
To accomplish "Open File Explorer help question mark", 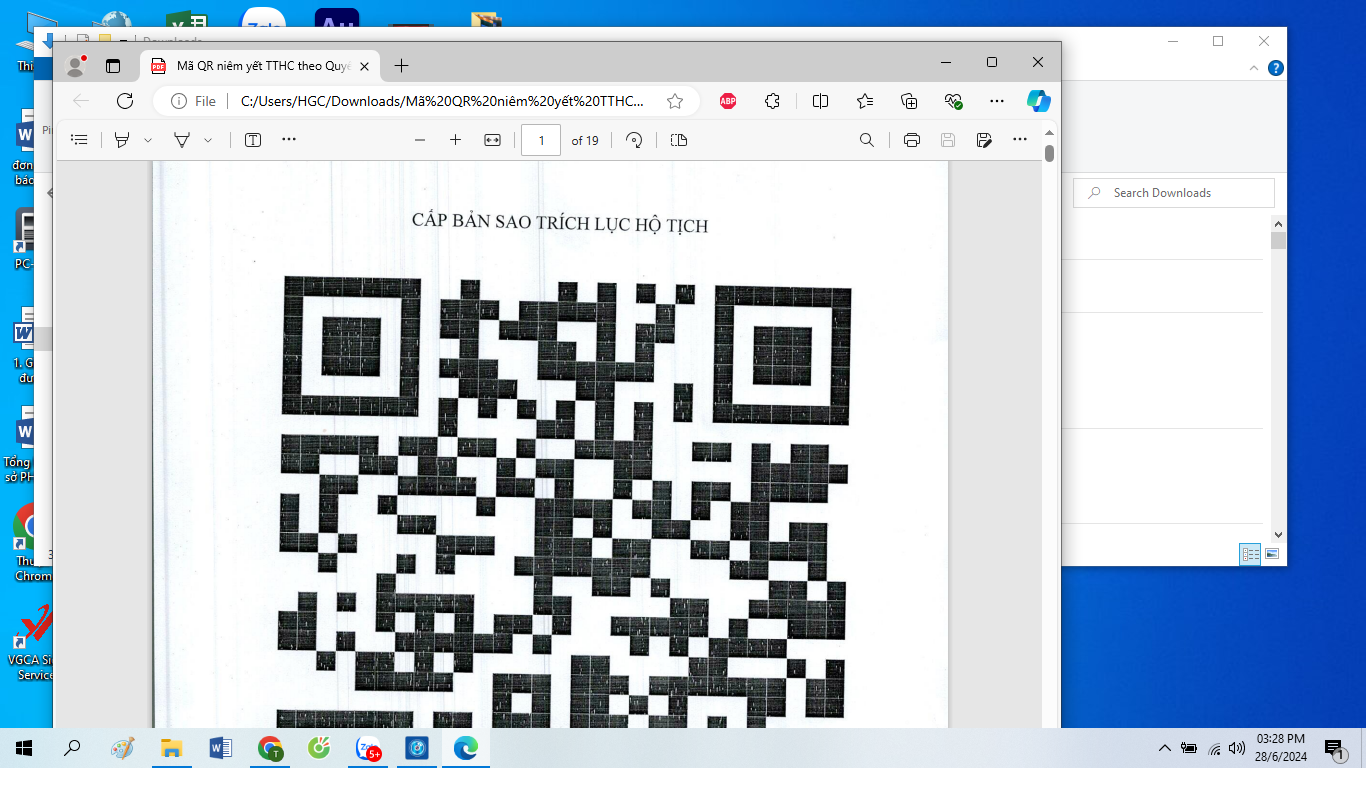I will coord(1276,69).
